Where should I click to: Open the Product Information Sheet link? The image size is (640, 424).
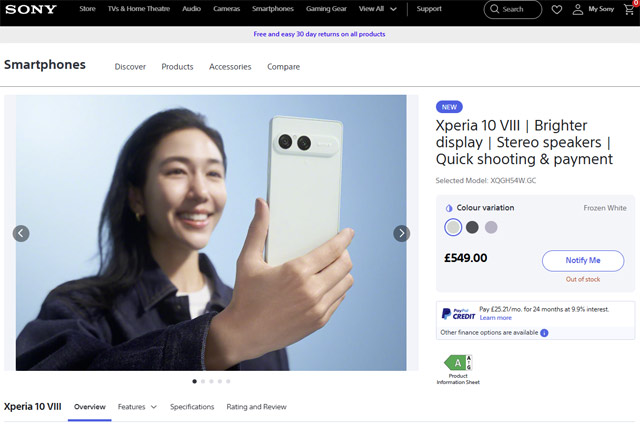point(458,379)
